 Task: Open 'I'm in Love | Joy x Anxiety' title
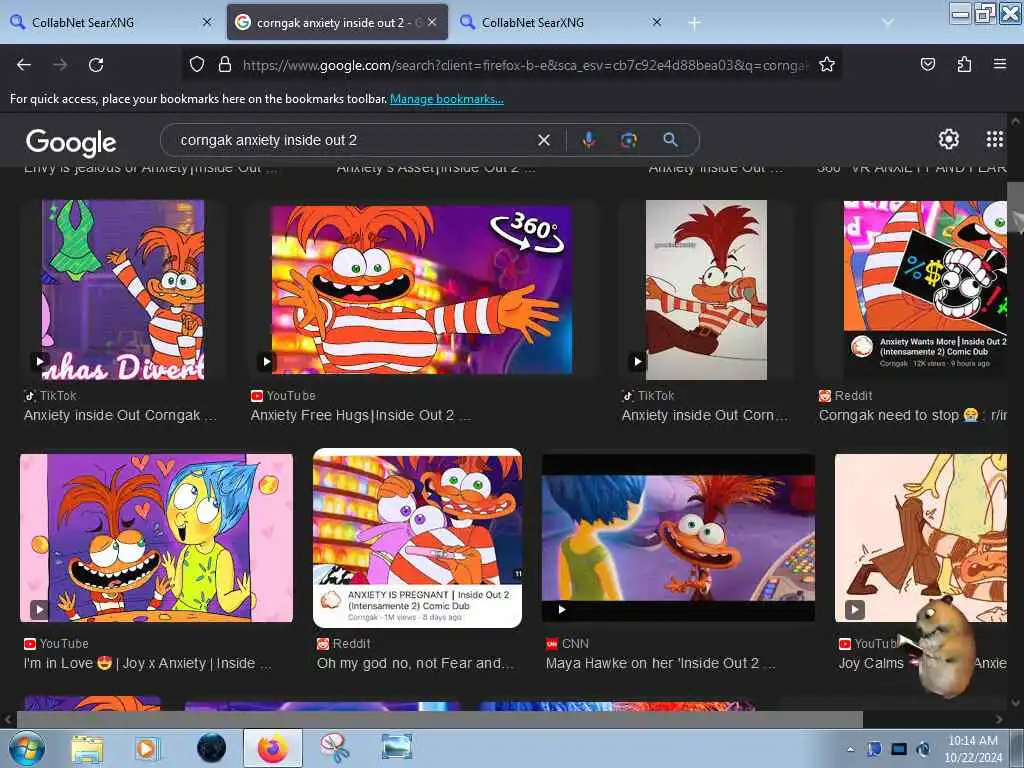147,664
